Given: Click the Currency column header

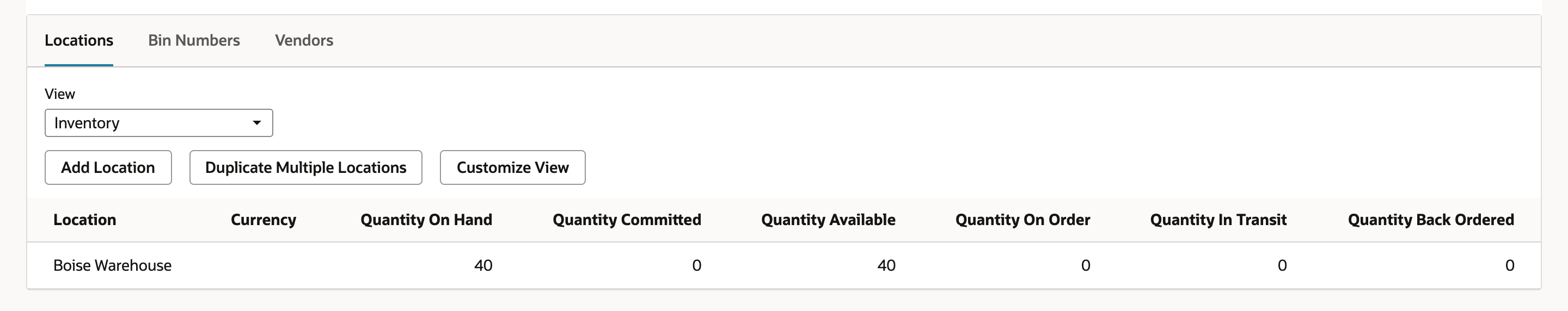Looking at the screenshot, I should [263, 220].
